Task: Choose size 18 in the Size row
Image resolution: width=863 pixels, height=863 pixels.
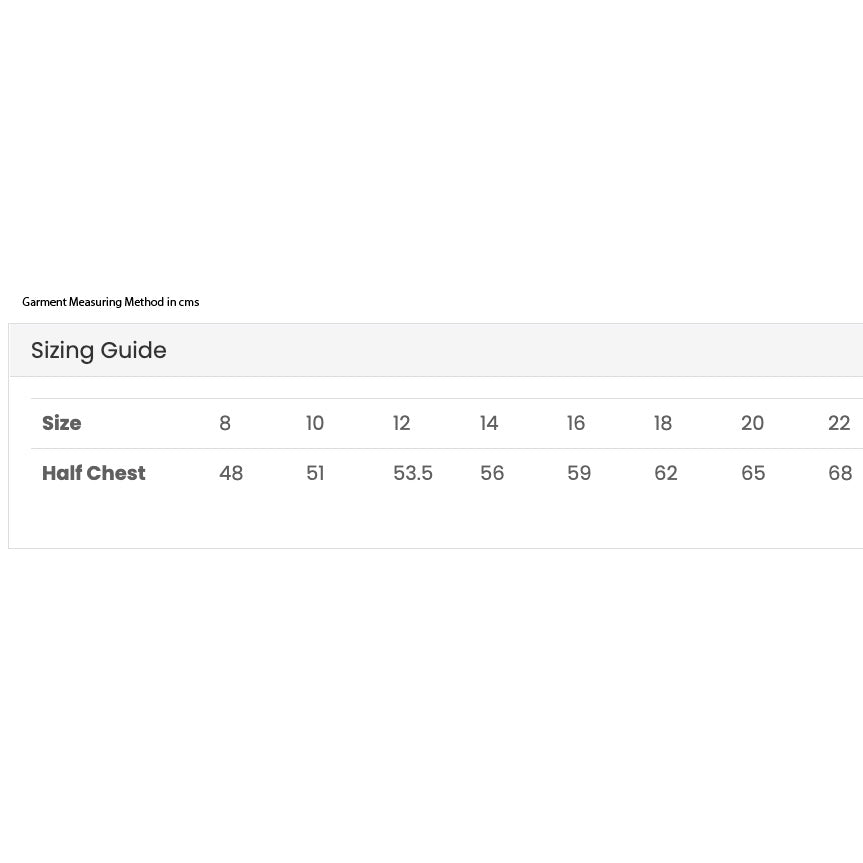Action: [x=663, y=423]
